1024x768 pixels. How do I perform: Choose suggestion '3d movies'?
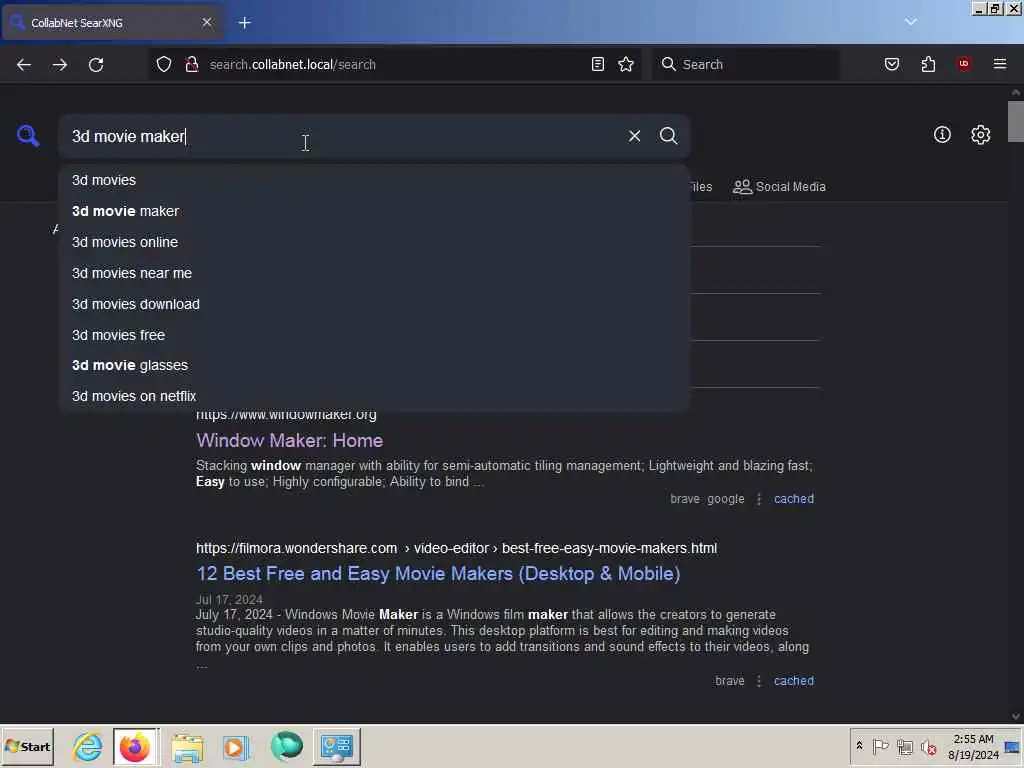click(374, 180)
